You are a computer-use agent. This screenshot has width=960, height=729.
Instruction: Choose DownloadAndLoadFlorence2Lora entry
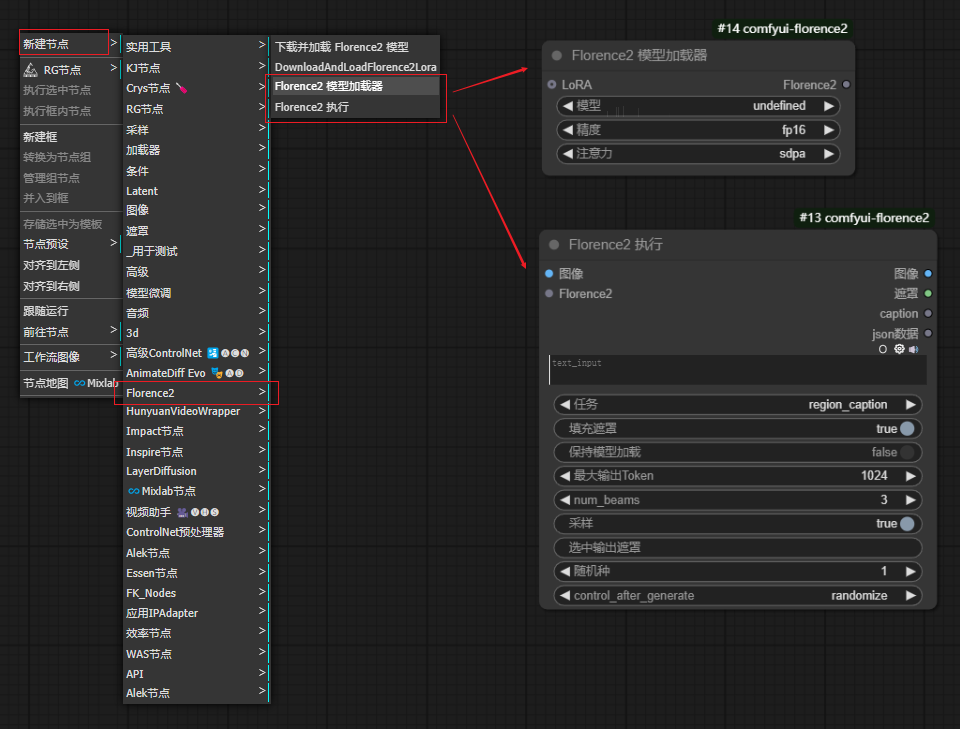pos(356,67)
